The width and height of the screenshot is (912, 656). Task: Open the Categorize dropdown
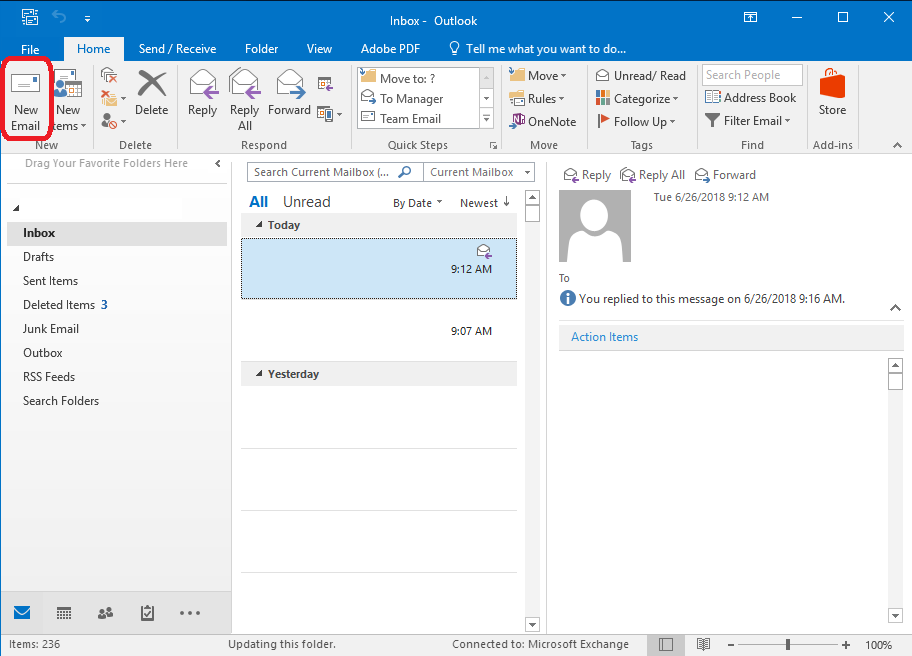pos(637,99)
